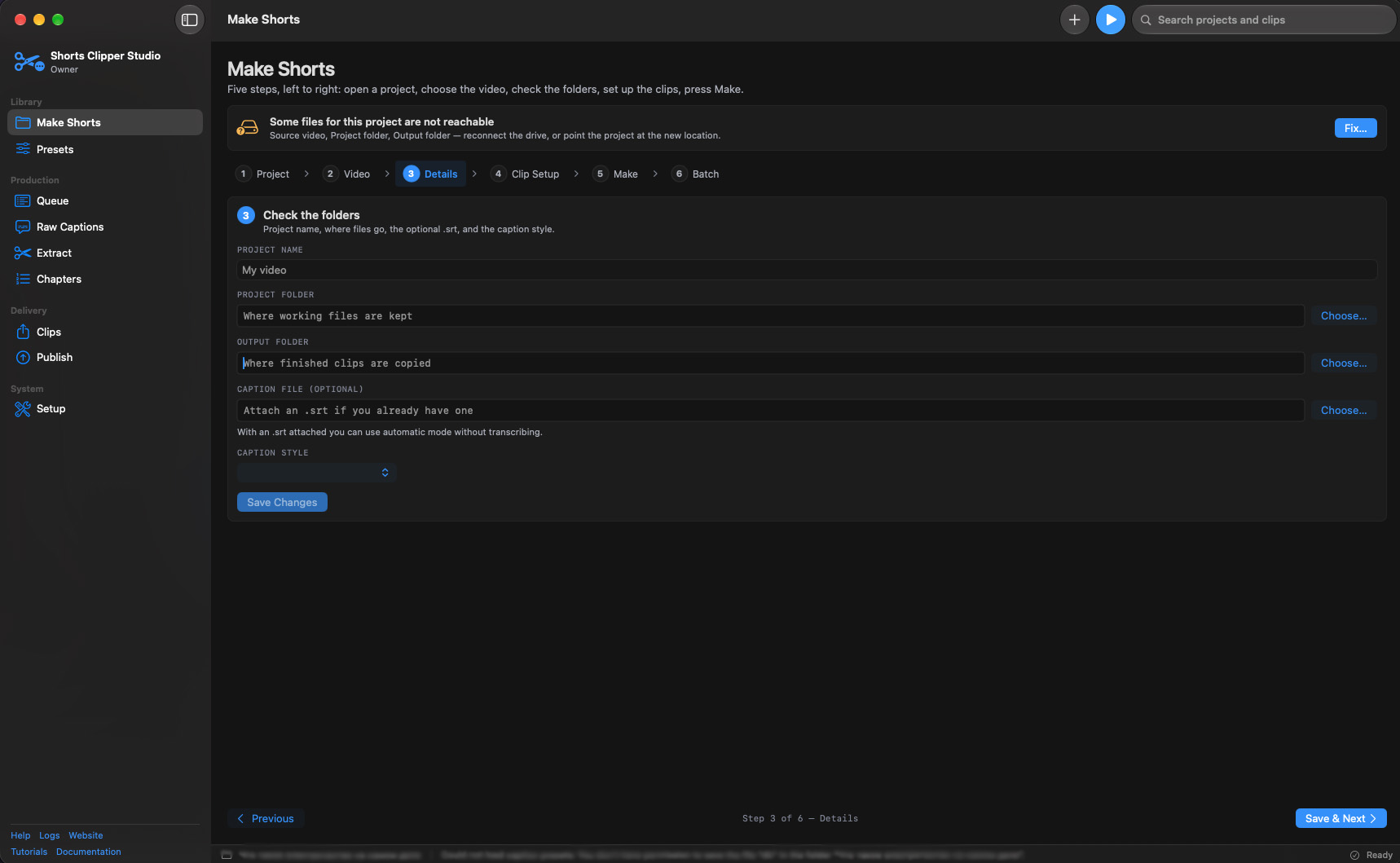Open the Publish section
The height and width of the screenshot is (863, 1400).
tap(105, 357)
